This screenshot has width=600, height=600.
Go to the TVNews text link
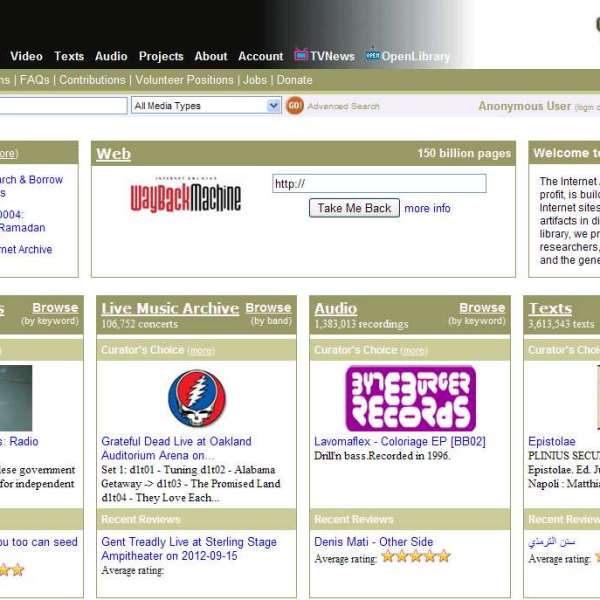(333, 56)
